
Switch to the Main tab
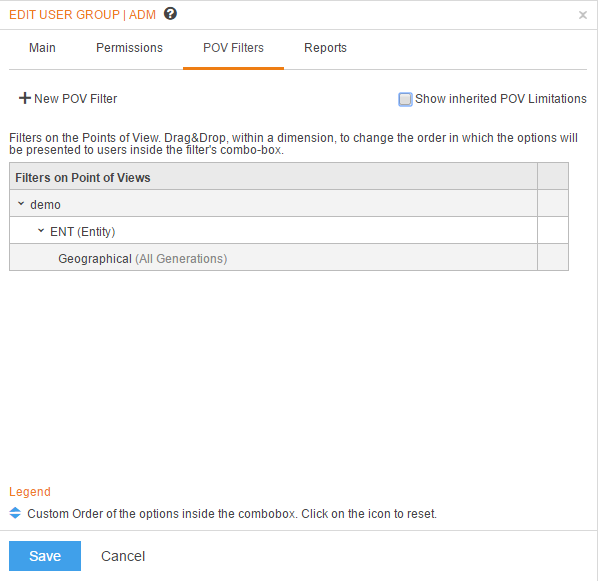coord(42,48)
